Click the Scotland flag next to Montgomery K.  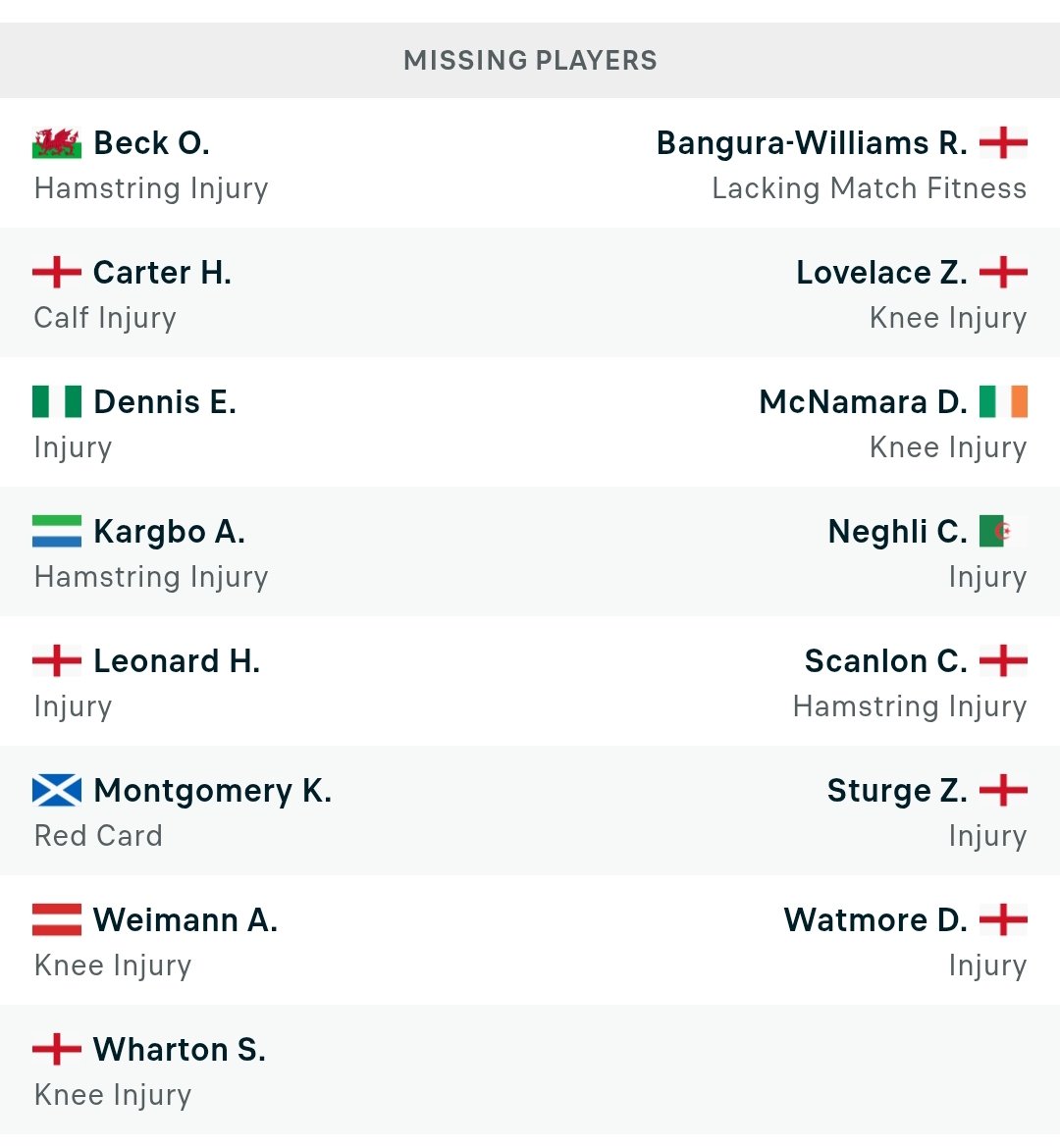[57, 791]
